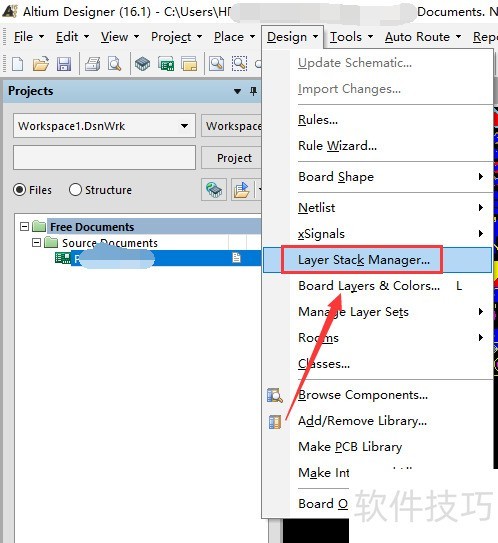498x543 pixels.
Task: Open the File menu
Action: point(29,37)
